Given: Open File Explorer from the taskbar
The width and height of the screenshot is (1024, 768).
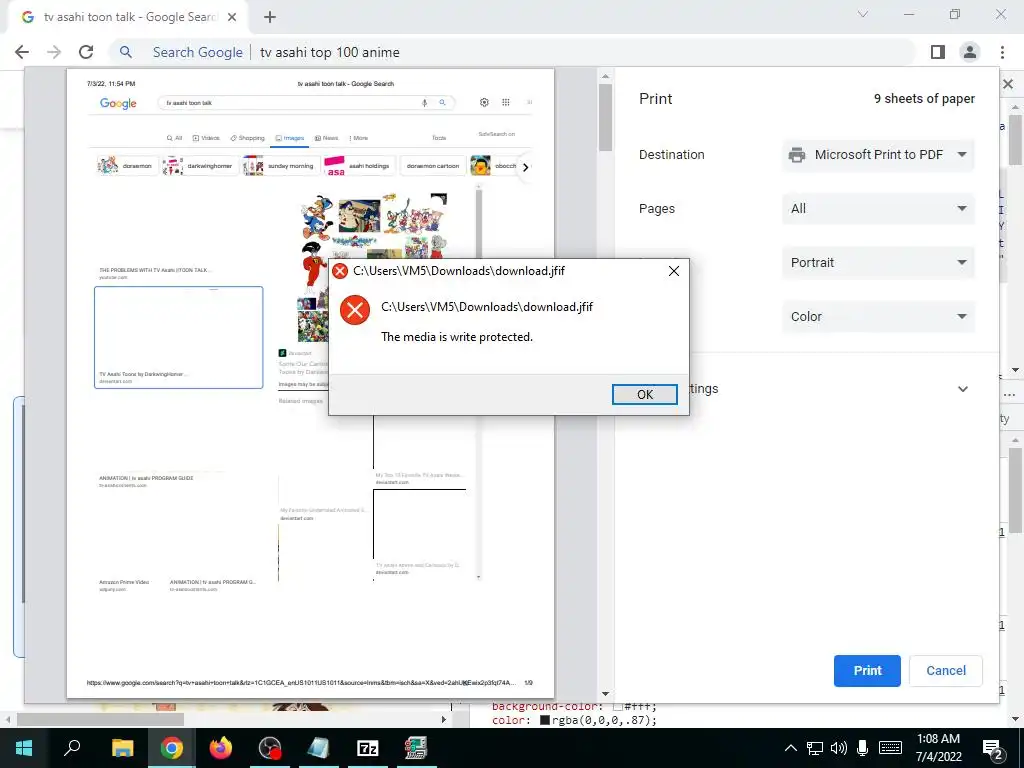Looking at the screenshot, I should coord(122,748).
